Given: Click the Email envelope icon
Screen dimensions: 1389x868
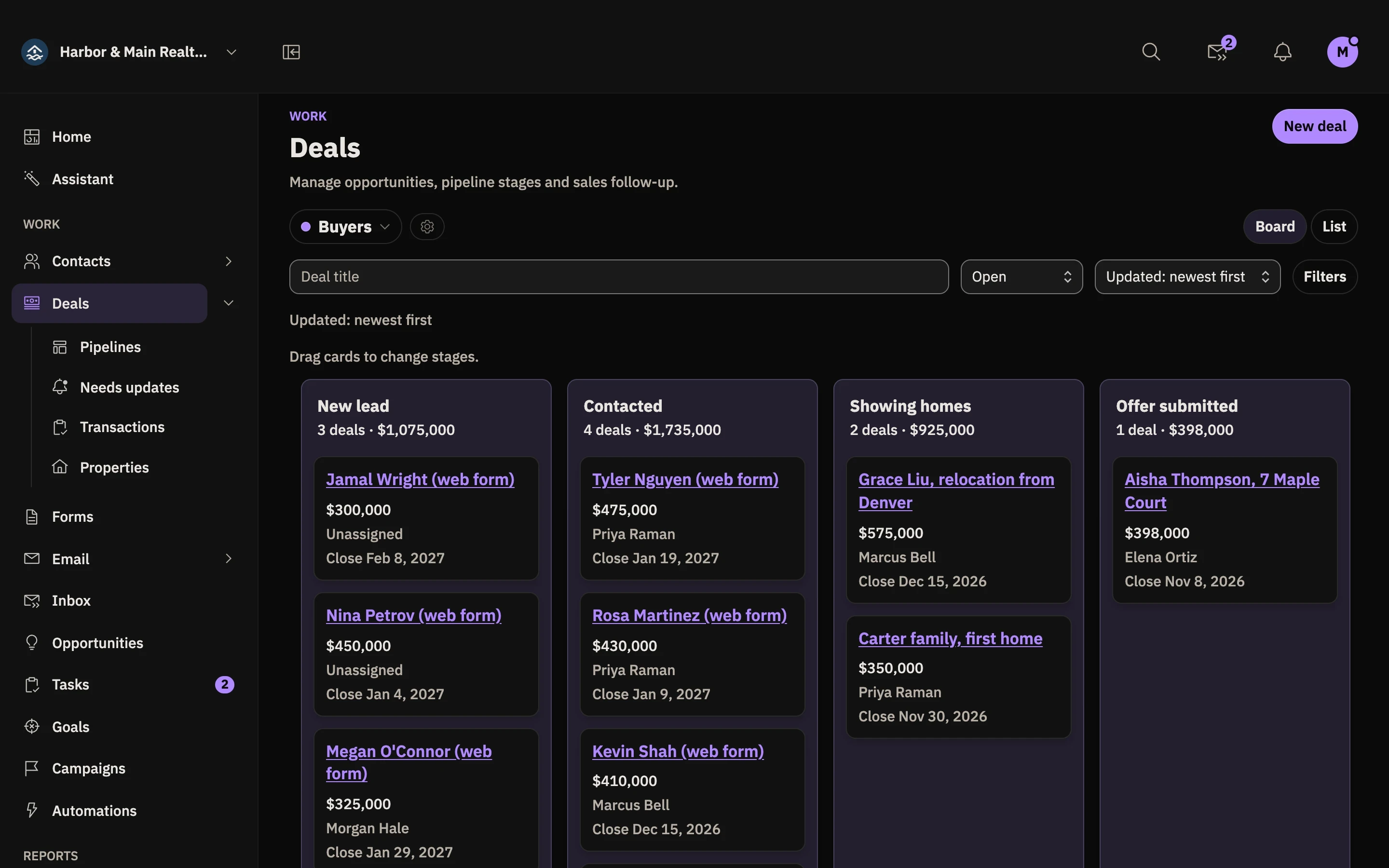Looking at the screenshot, I should point(31,558).
